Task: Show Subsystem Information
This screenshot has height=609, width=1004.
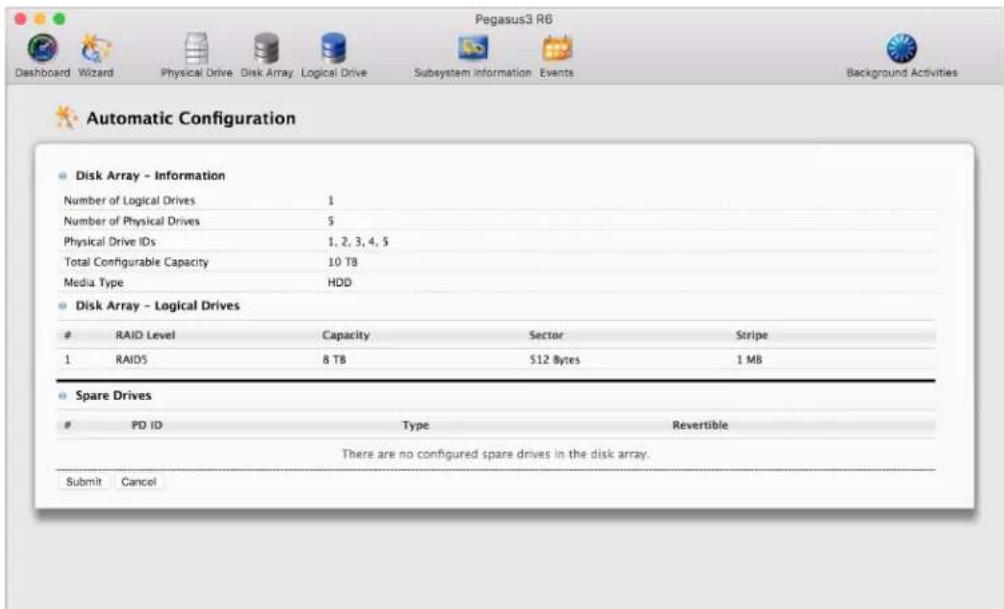Action: point(473,56)
